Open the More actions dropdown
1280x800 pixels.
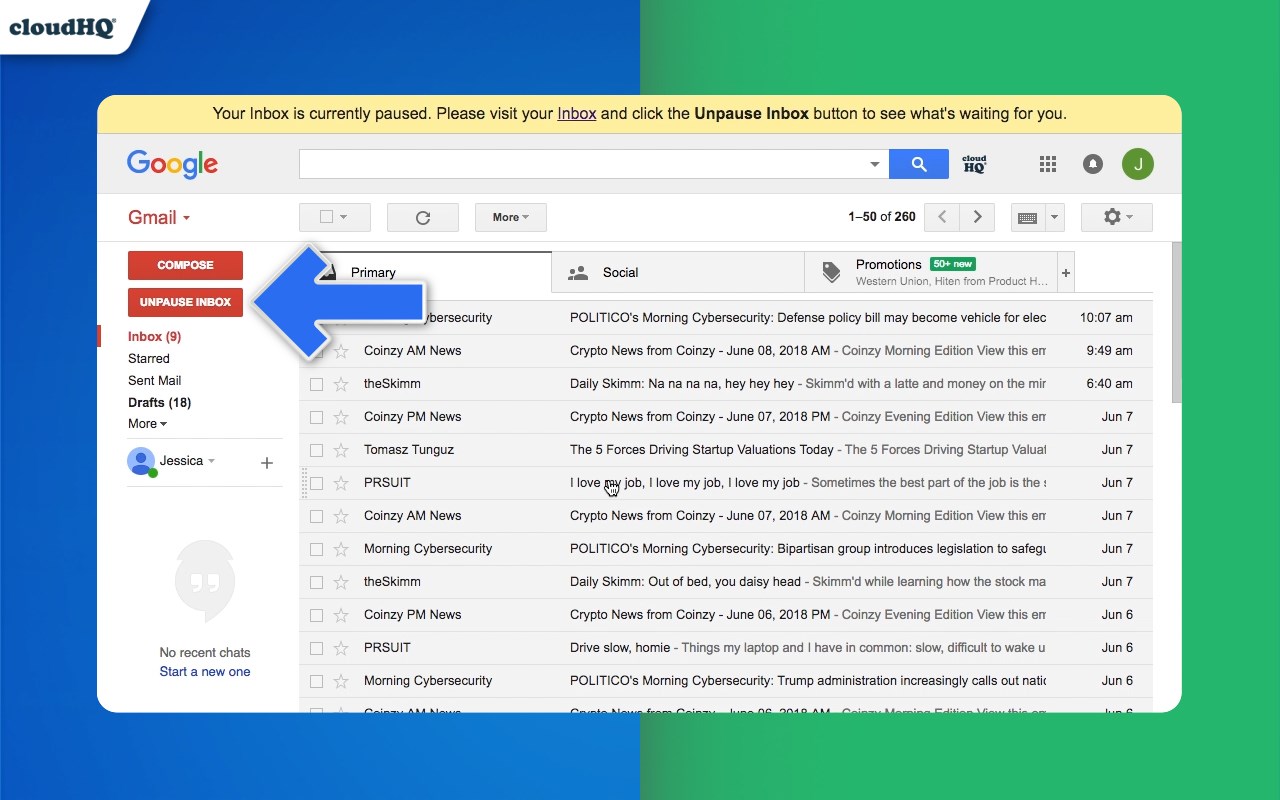(511, 217)
